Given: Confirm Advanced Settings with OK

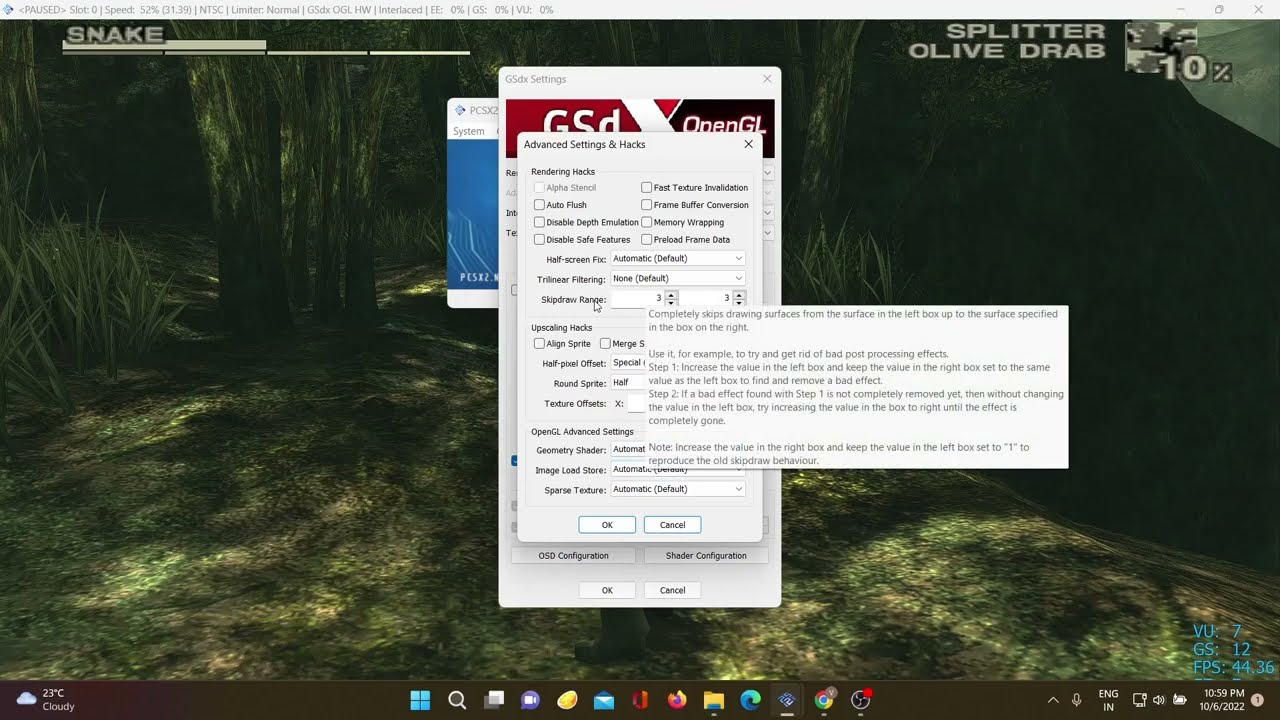Looking at the screenshot, I should (607, 525).
